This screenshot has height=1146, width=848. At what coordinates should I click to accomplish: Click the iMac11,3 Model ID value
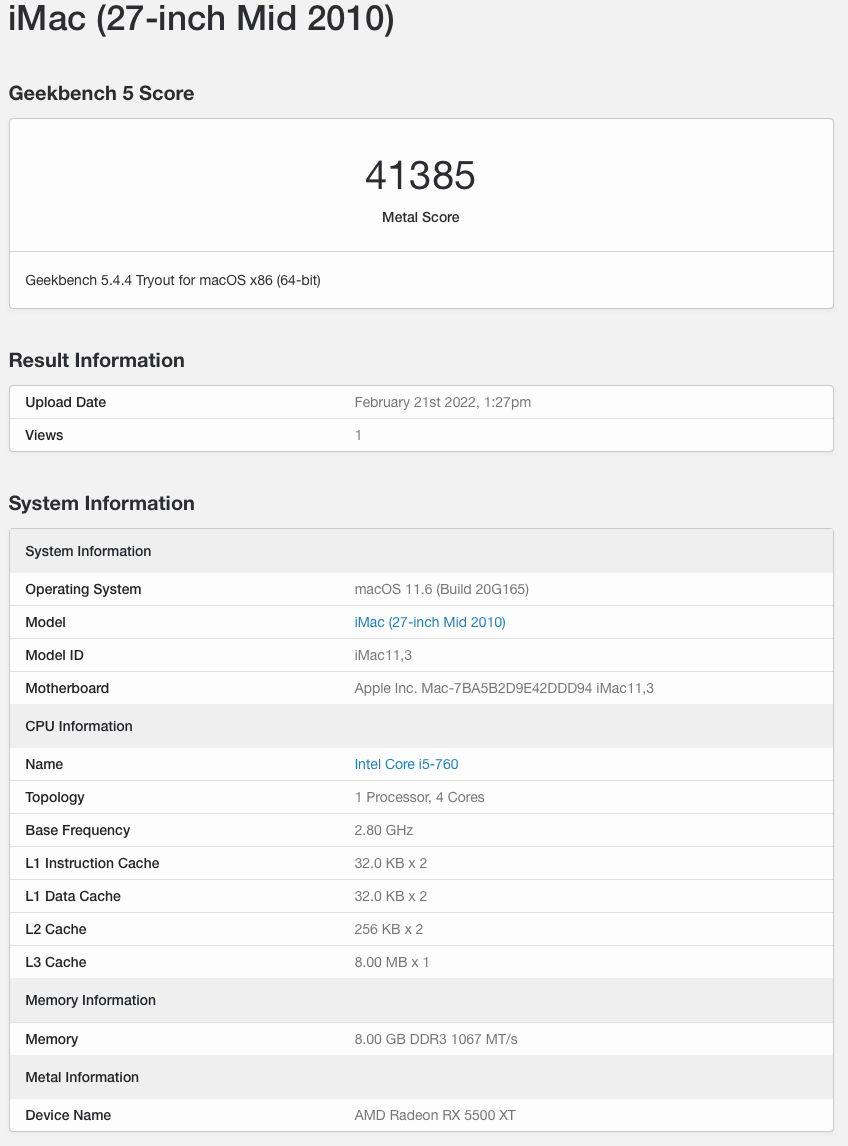(384, 655)
